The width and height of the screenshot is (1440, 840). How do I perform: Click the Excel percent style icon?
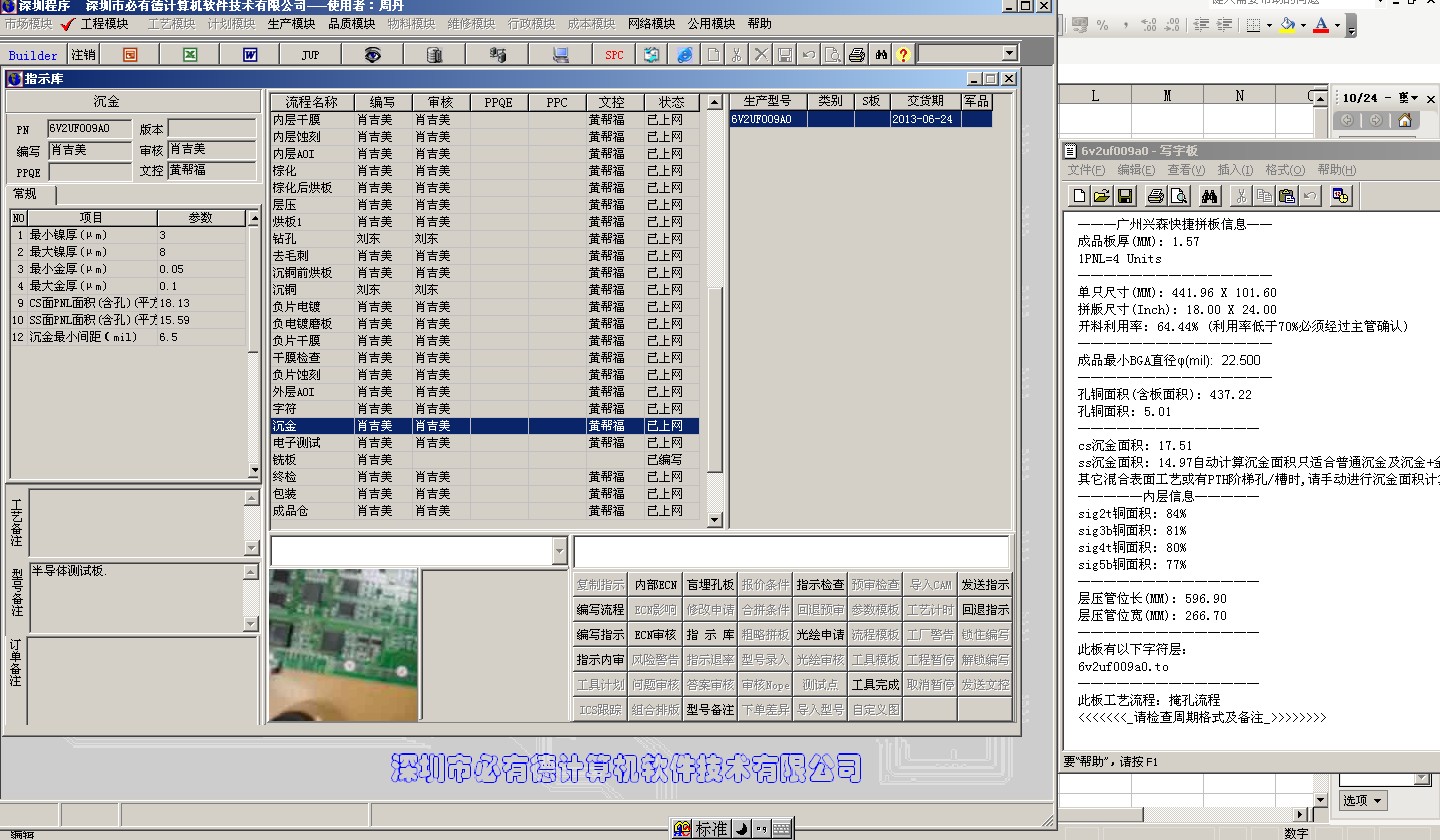pyautogui.click(x=1102, y=25)
